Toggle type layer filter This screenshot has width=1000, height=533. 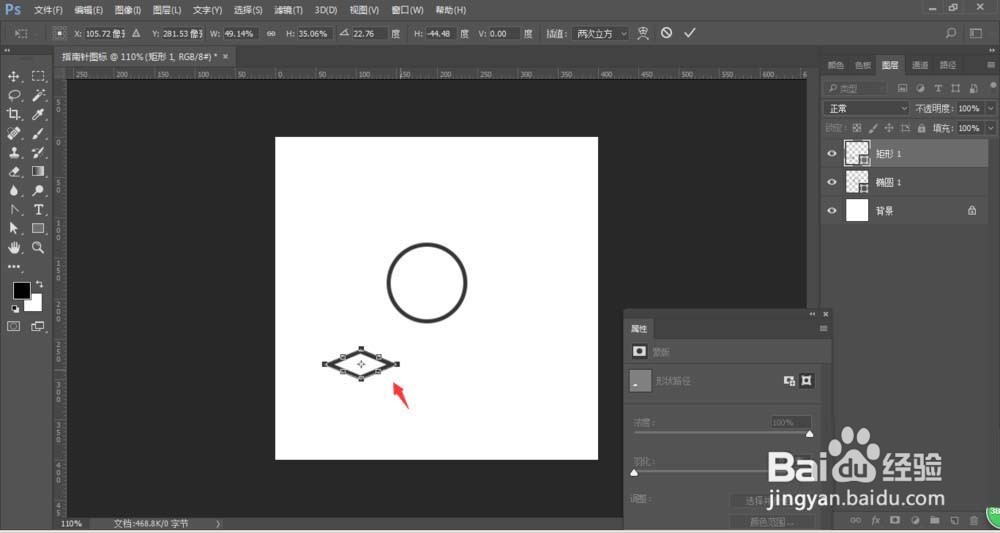point(938,89)
